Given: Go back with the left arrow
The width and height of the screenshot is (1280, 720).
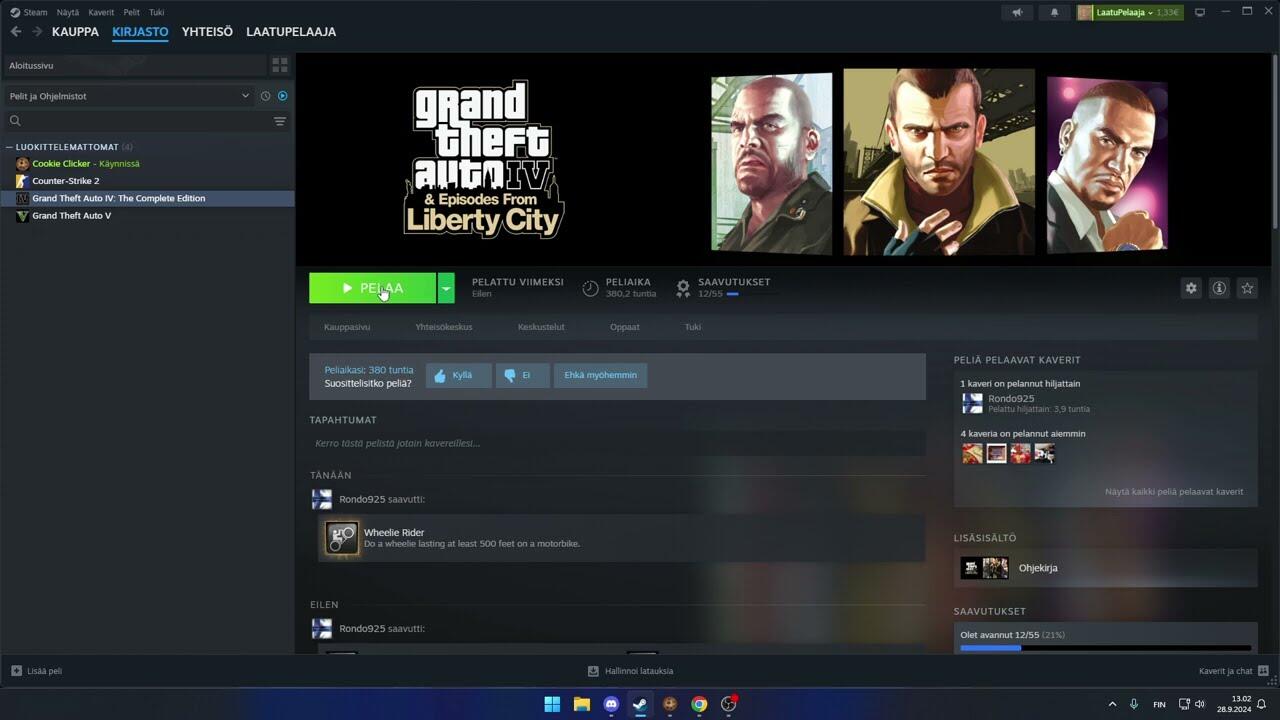Looking at the screenshot, I should pos(16,32).
